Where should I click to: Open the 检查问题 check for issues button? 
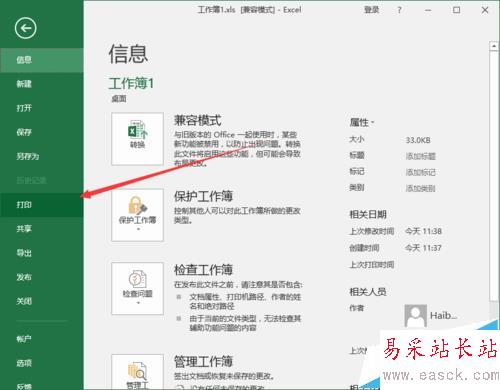[137, 289]
